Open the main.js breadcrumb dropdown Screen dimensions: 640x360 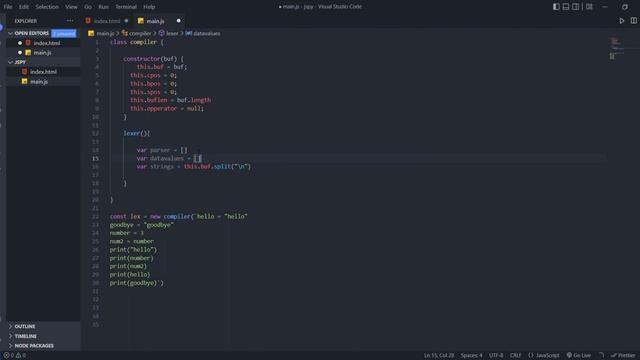105,33
